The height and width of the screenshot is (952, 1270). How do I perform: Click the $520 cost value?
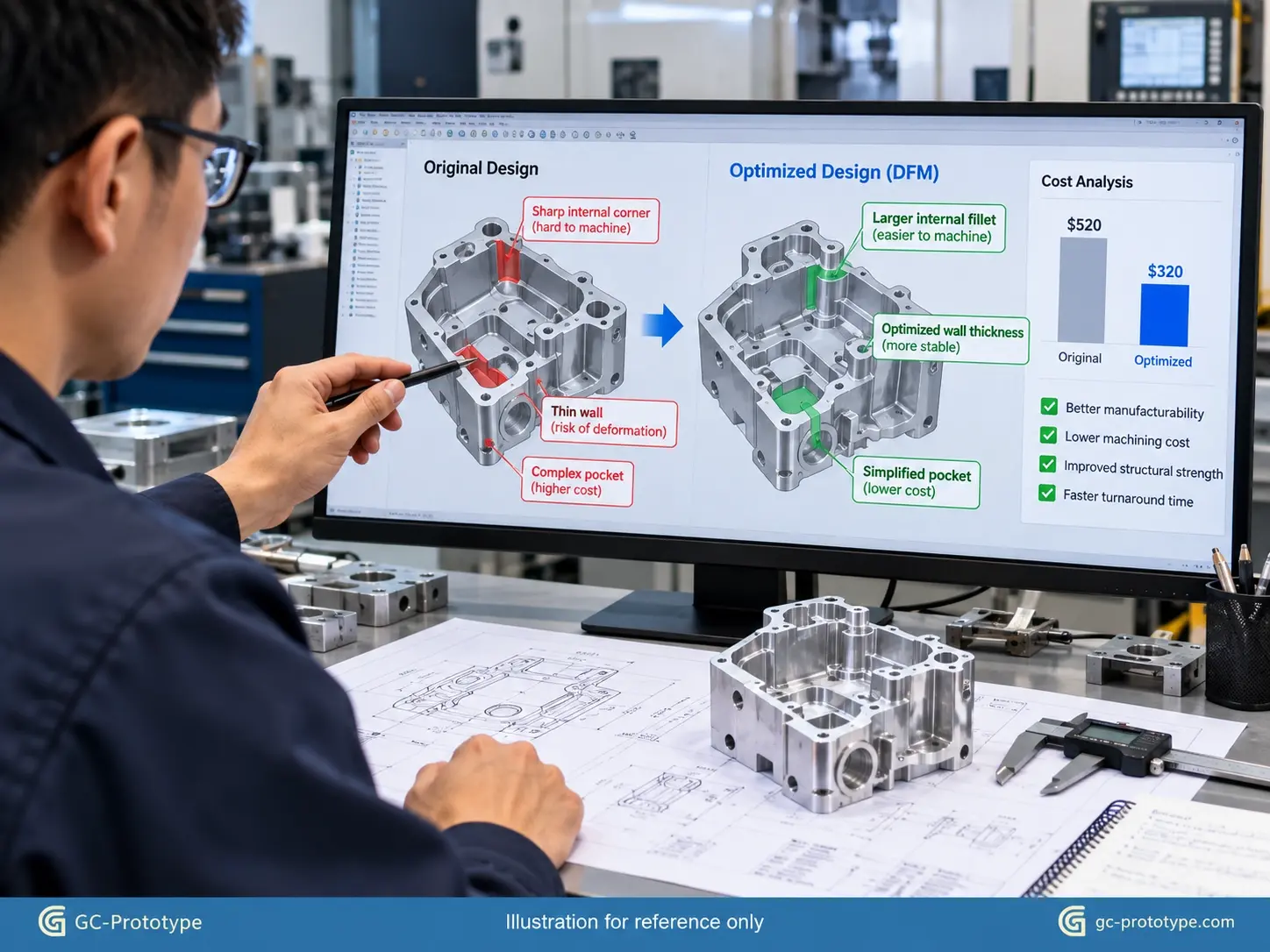point(1084,224)
